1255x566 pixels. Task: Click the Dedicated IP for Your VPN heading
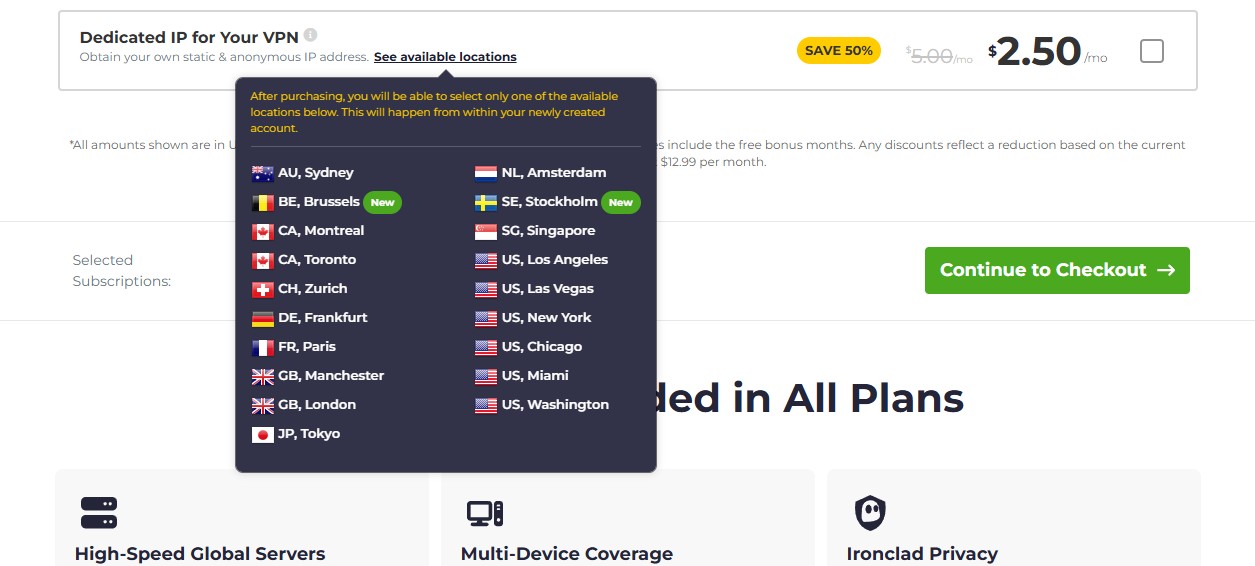pyautogui.click(x=189, y=37)
